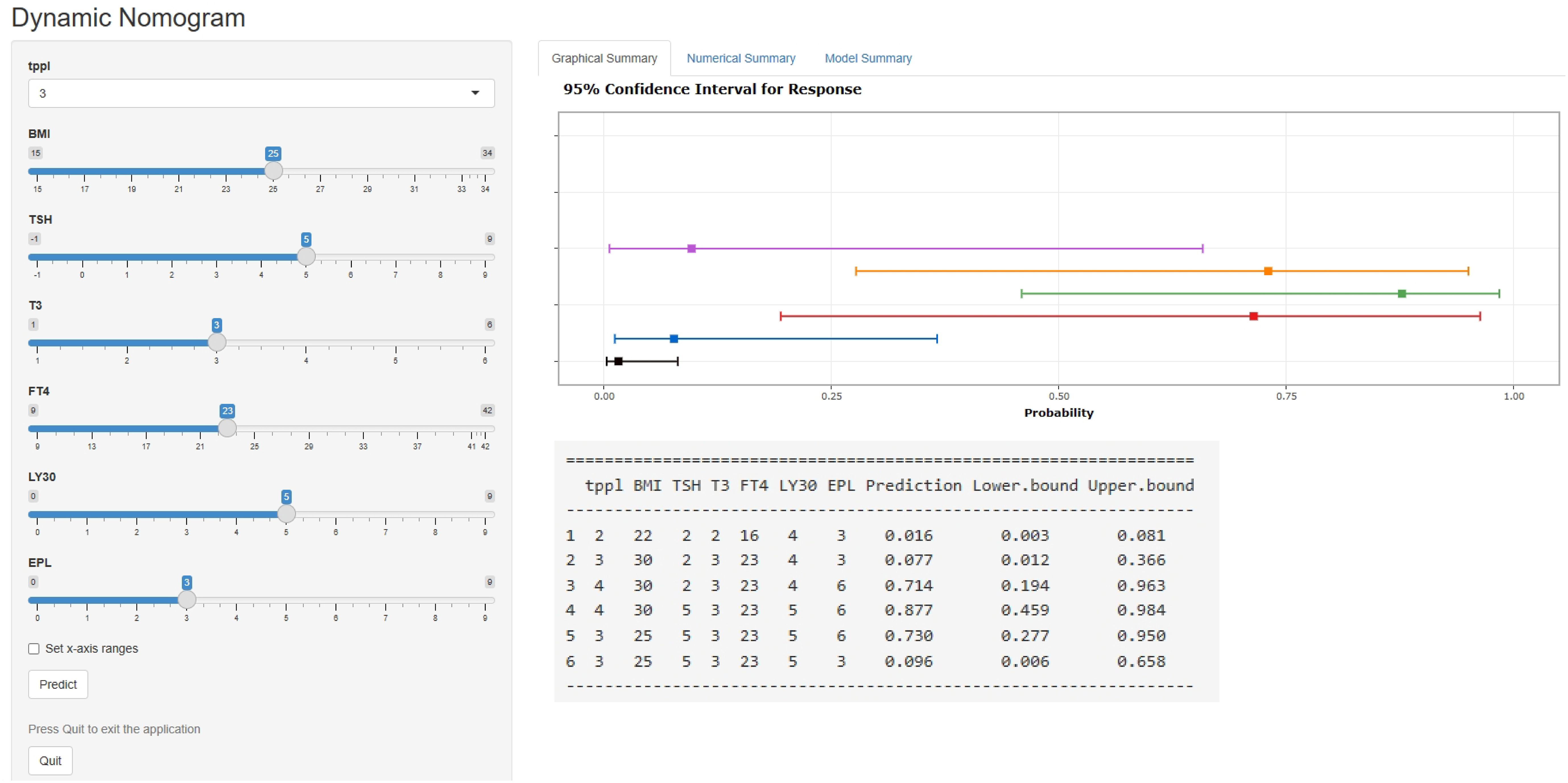Click upper bound value 0.658
This screenshot has height=783, width=1568.
pyautogui.click(x=1141, y=661)
